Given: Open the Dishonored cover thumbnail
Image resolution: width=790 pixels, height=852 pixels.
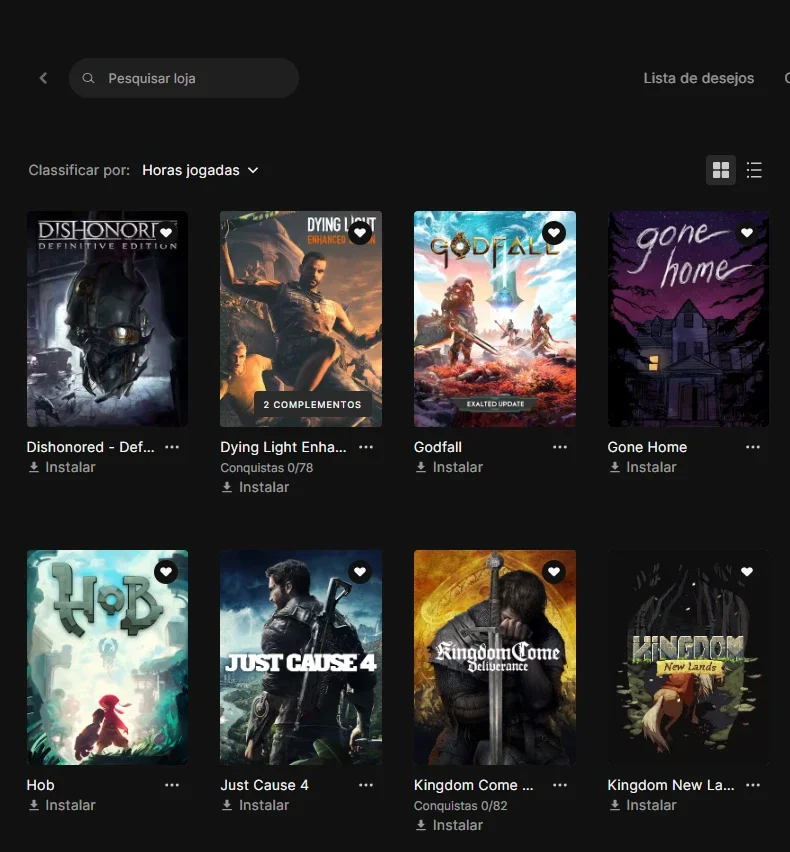Looking at the screenshot, I should click(x=108, y=319).
